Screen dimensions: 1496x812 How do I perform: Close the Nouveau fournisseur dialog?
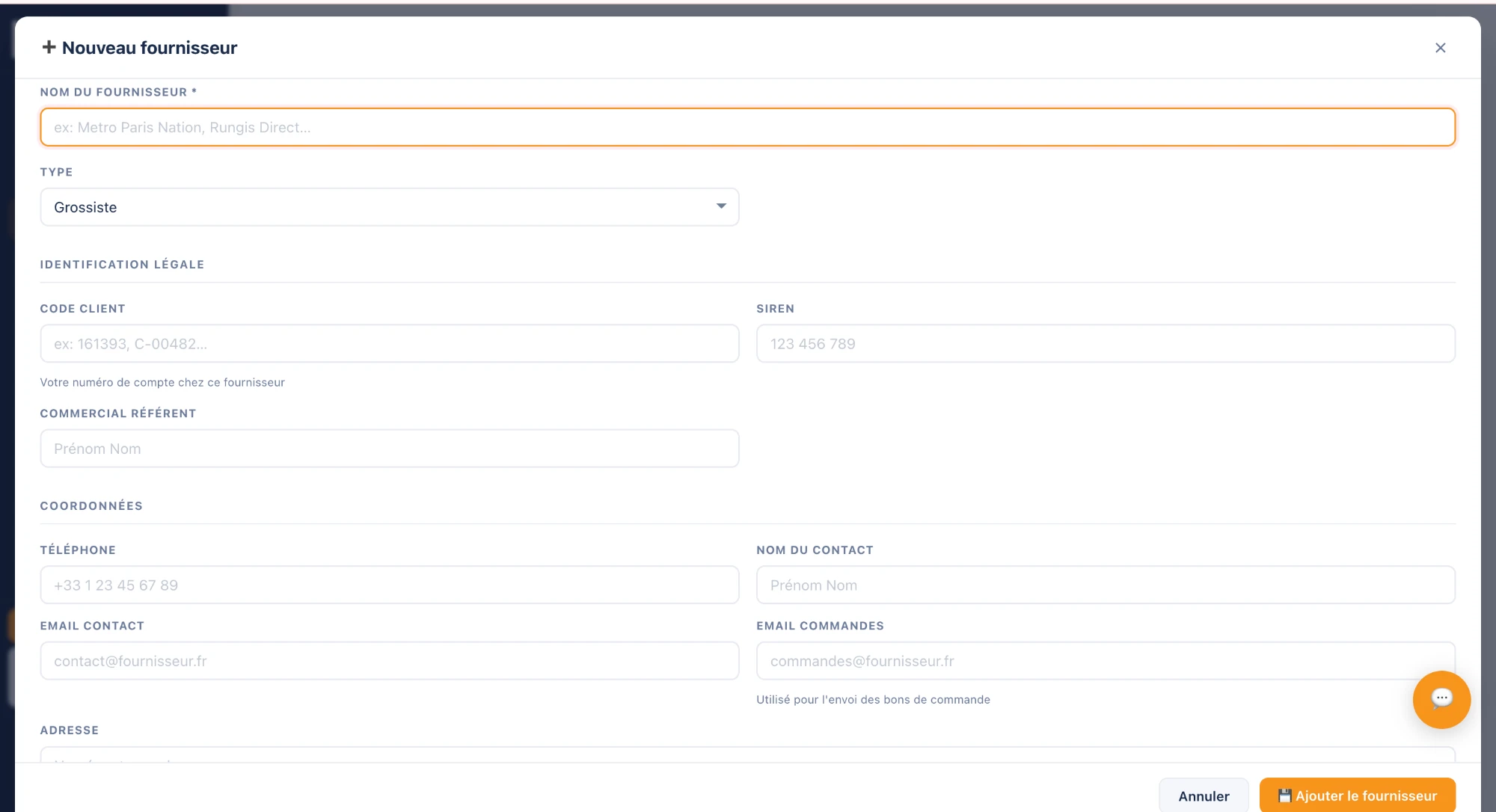point(1440,48)
